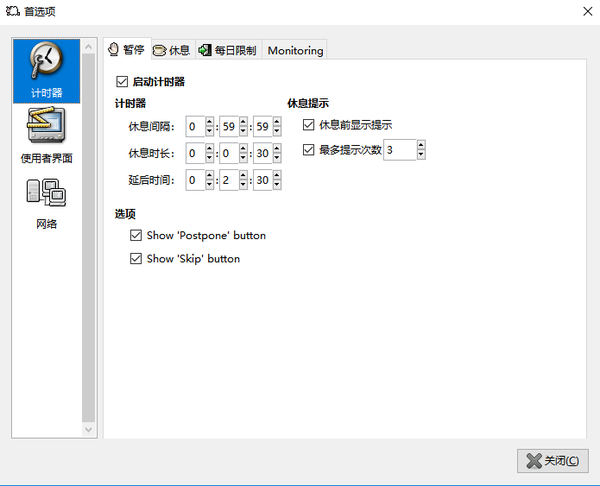The height and width of the screenshot is (486, 600).
Task: Increase 延后时间 seconds with up arrow
Action: coord(277,175)
